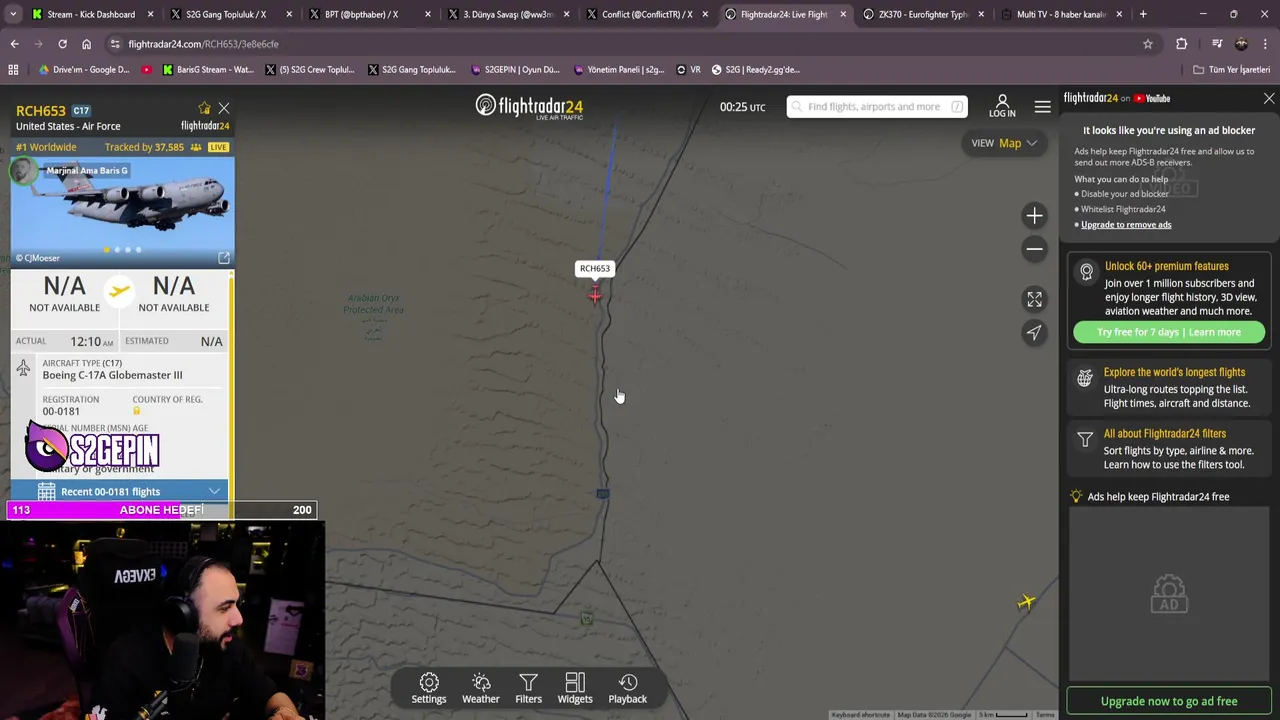Open a new browser tab
1280x720 pixels.
pyautogui.click(x=1143, y=14)
